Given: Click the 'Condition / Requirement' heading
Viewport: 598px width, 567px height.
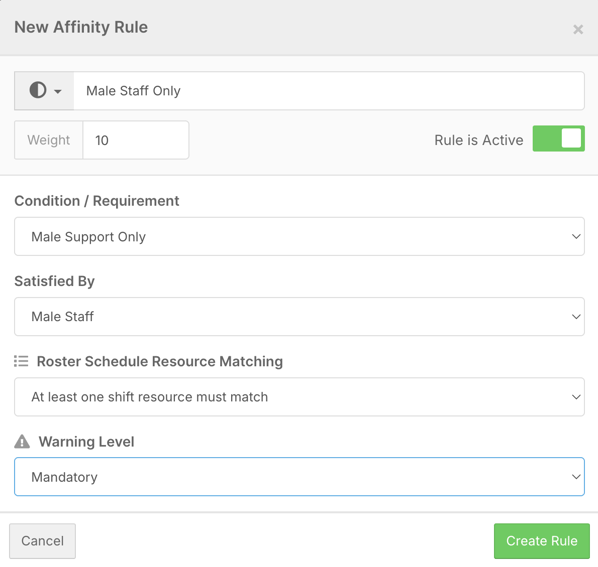Looking at the screenshot, I should pyautogui.click(x=96, y=201).
